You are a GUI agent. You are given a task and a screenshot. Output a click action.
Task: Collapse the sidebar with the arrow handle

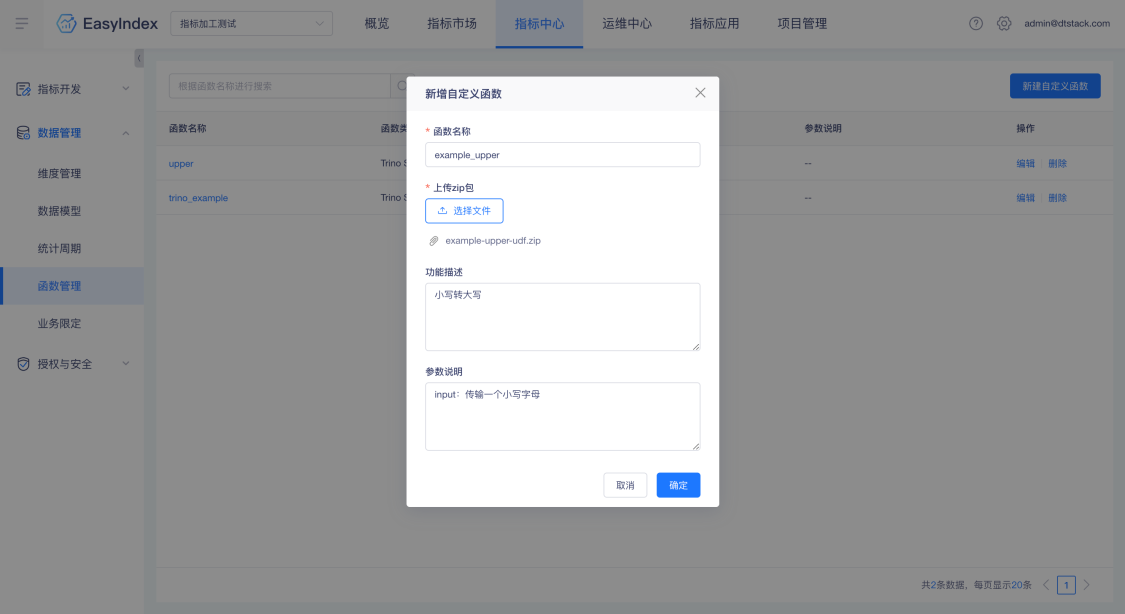[139, 58]
